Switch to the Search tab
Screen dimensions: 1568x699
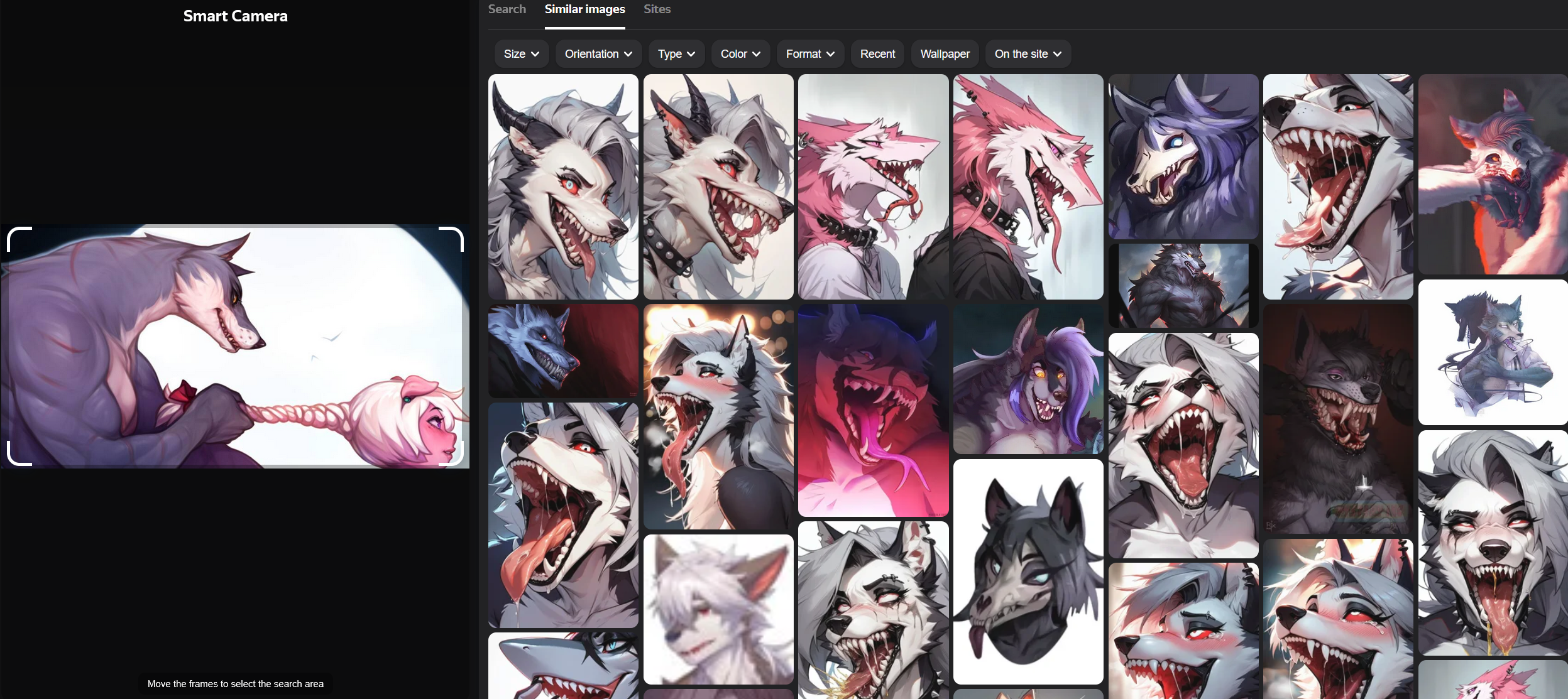point(507,9)
